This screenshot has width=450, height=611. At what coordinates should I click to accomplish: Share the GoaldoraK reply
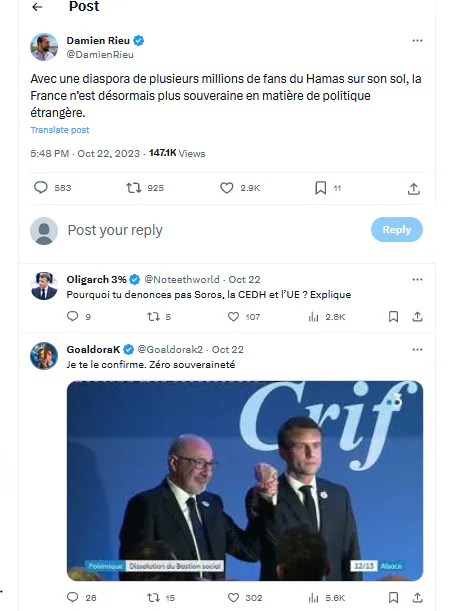click(x=417, y=597)
